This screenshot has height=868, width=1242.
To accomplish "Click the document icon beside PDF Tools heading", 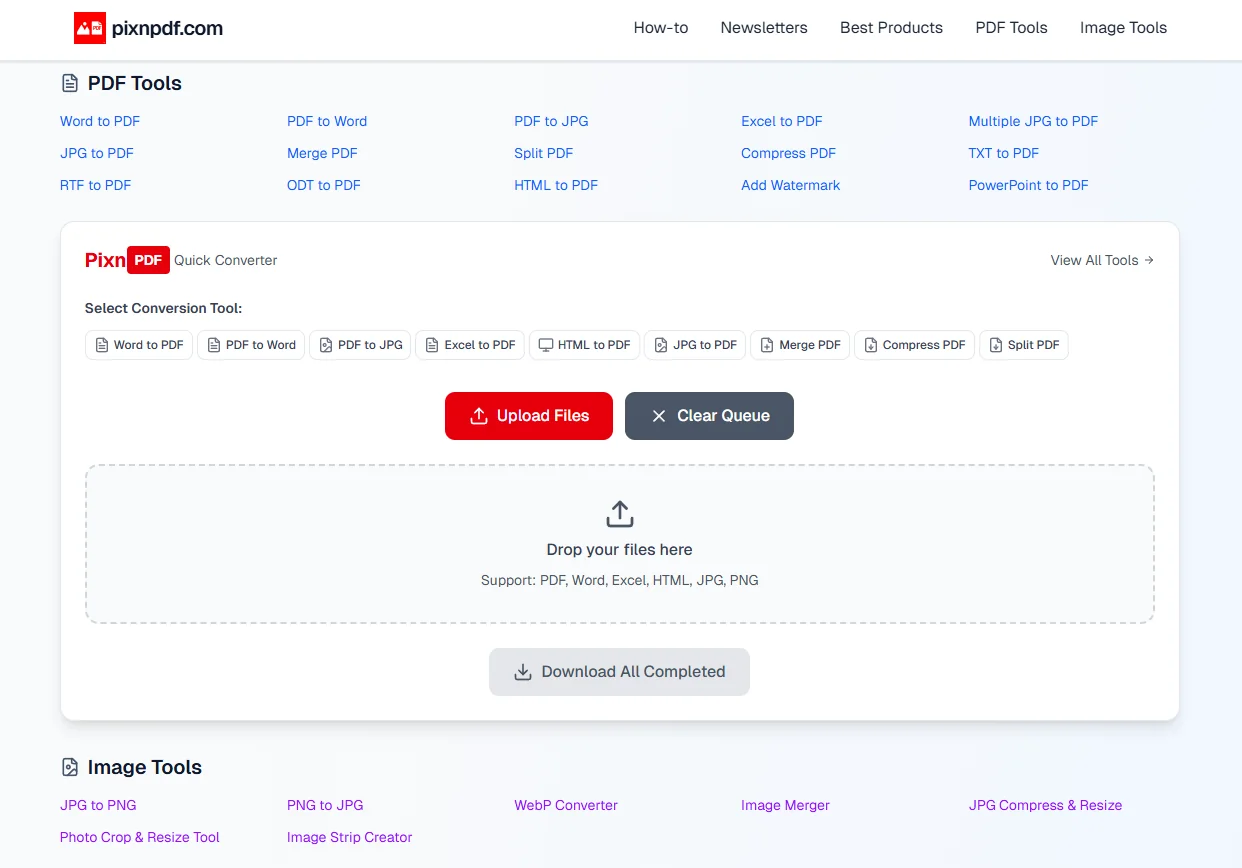I will [x=68, y=83].
